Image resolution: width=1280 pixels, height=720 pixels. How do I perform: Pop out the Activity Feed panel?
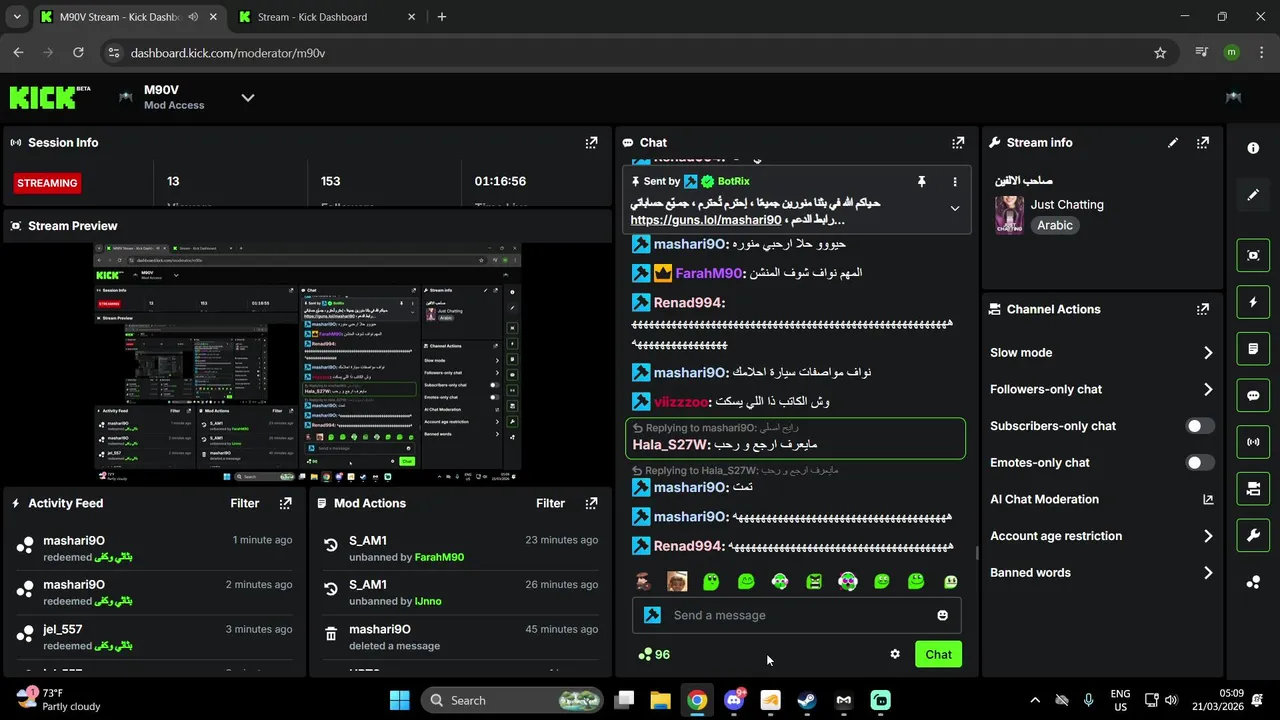click(286, 503)
